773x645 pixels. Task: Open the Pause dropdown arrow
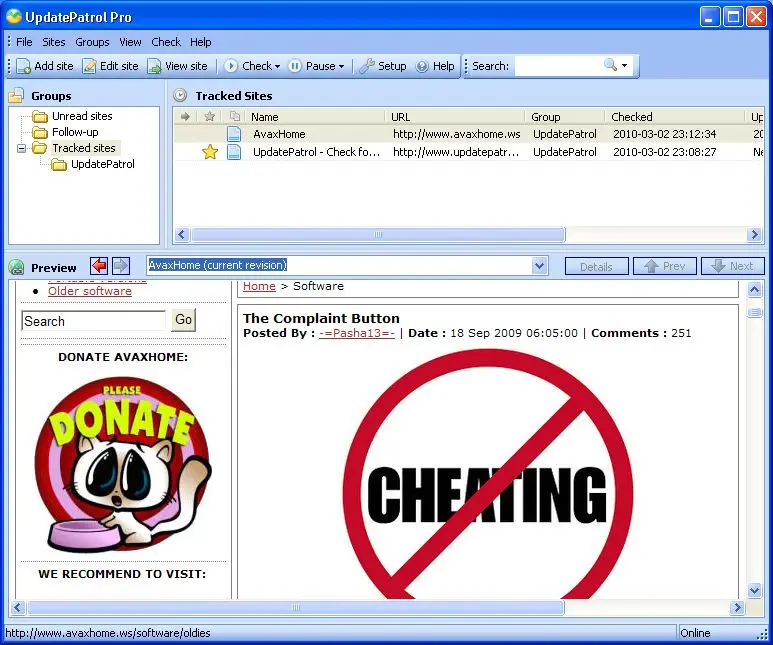(x=341, y=67)
